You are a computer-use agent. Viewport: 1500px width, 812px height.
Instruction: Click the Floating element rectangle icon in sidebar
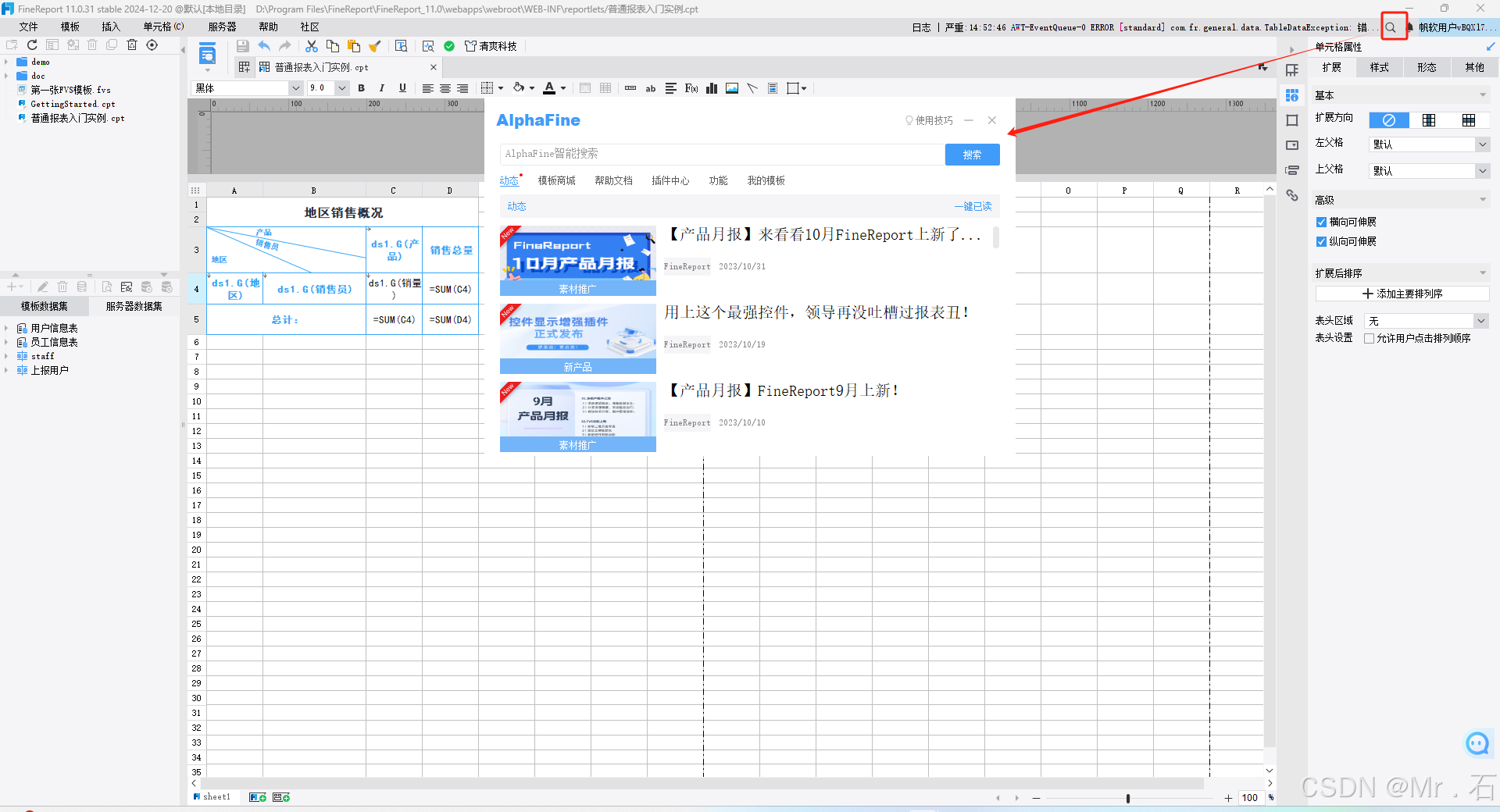click(x=1292, y=120)
